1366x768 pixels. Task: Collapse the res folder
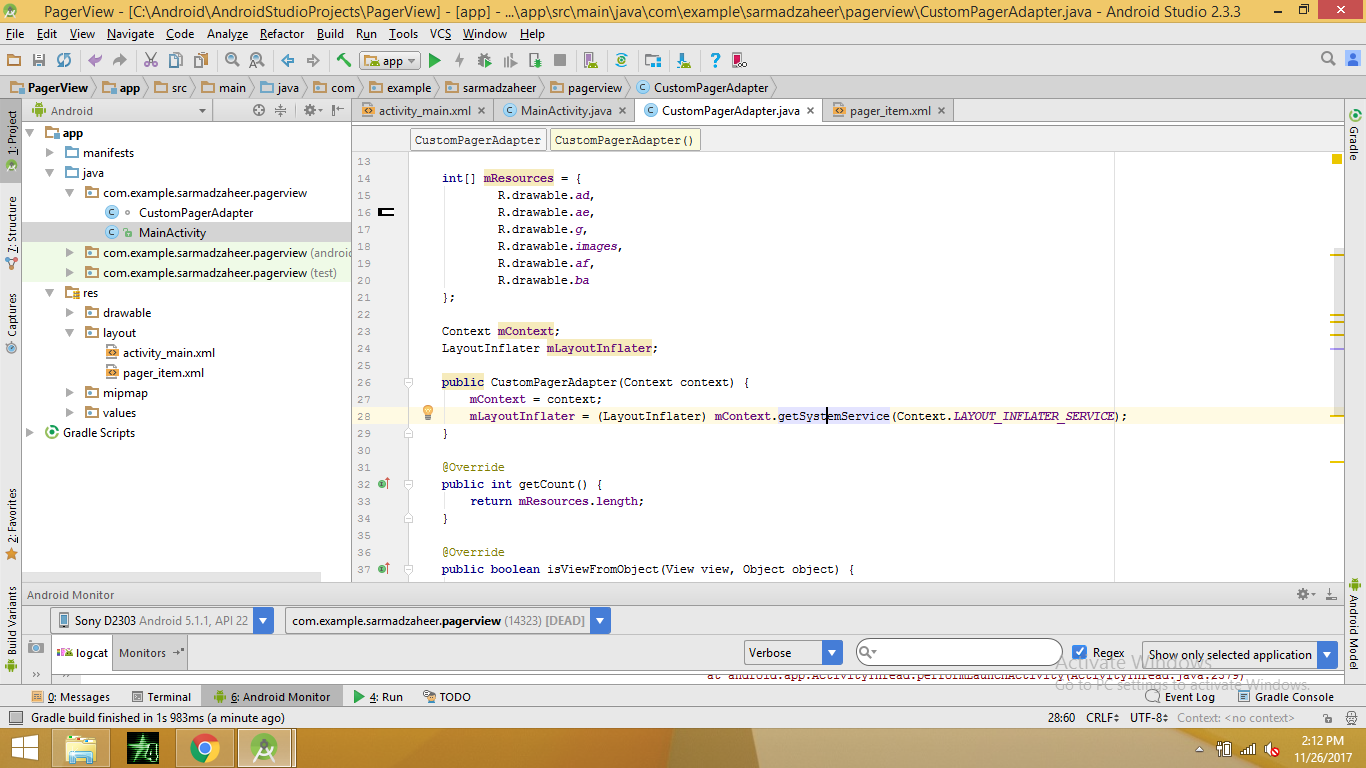(x=51, y=293)
